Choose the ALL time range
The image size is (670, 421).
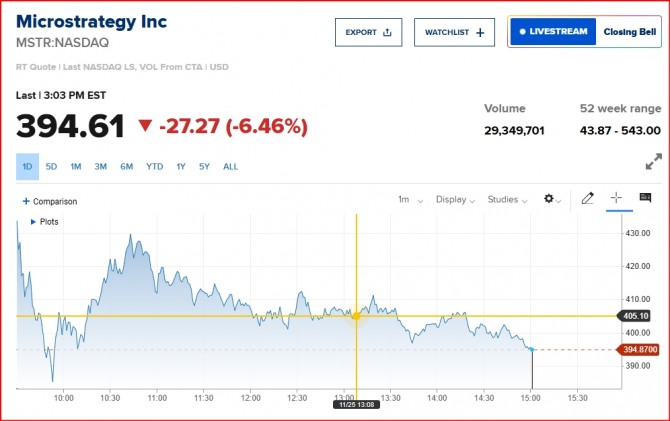pyautogui.click(x=230, y=166)
